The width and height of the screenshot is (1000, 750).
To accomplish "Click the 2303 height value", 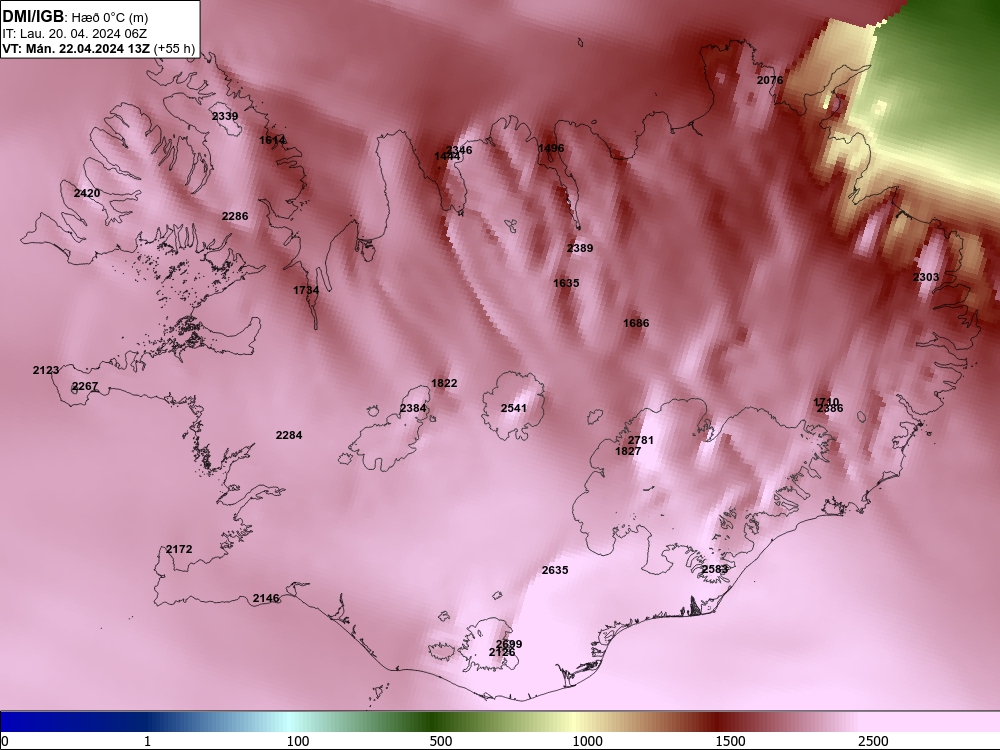I will pyautogui.click(x=926, y=277).
